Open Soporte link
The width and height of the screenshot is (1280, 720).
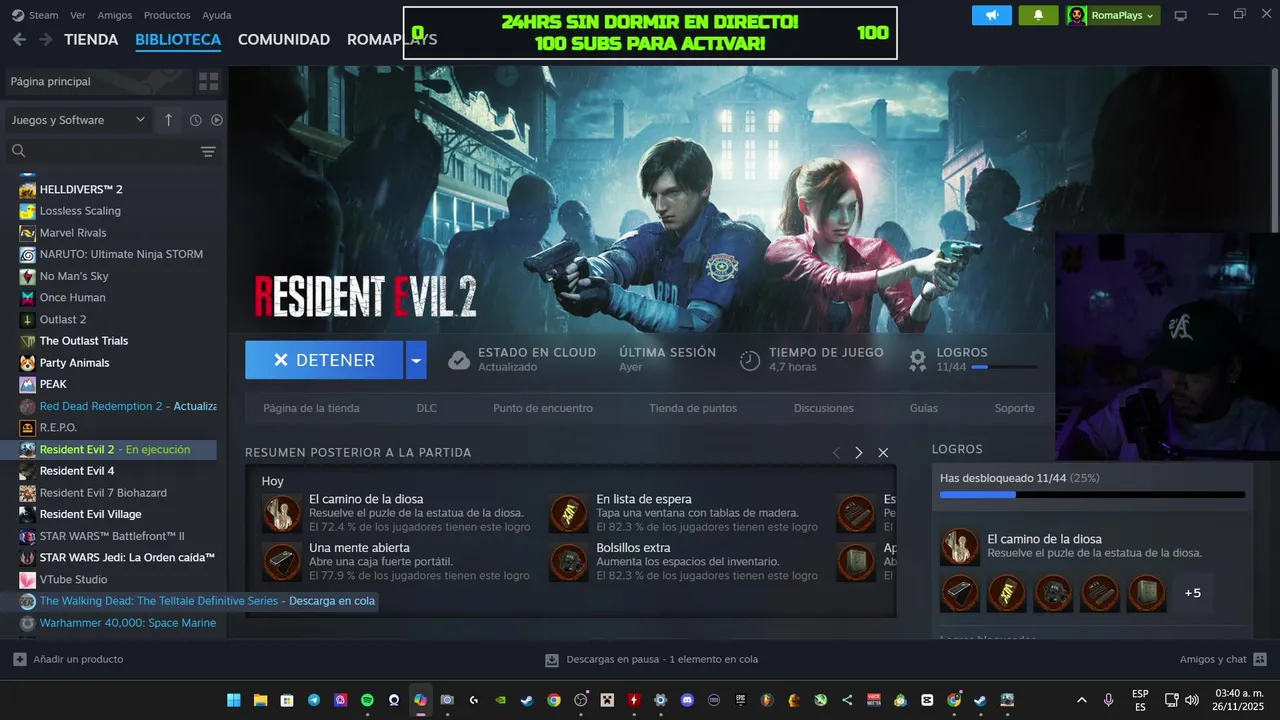(x=1014, y=408)
